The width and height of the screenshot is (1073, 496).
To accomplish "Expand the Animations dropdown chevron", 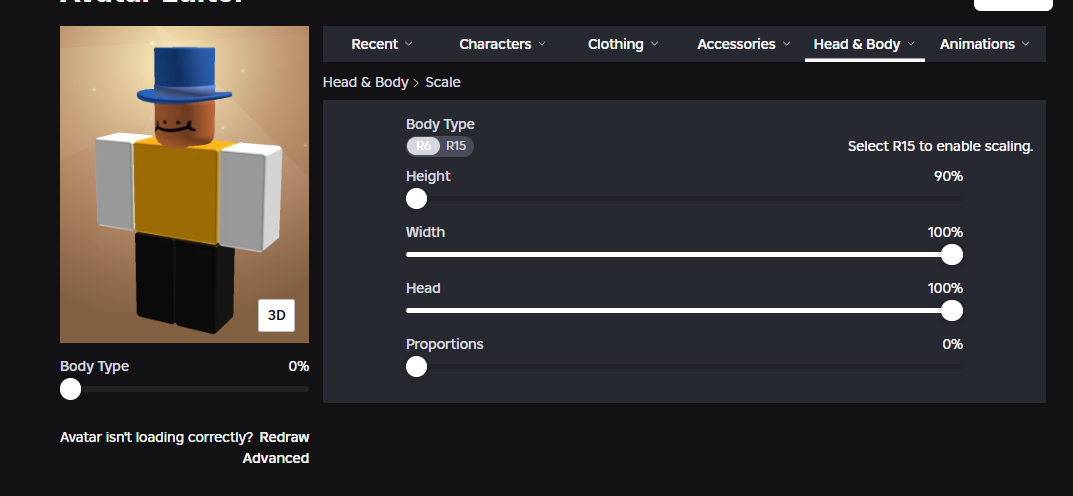I will tap(1025, 44).
